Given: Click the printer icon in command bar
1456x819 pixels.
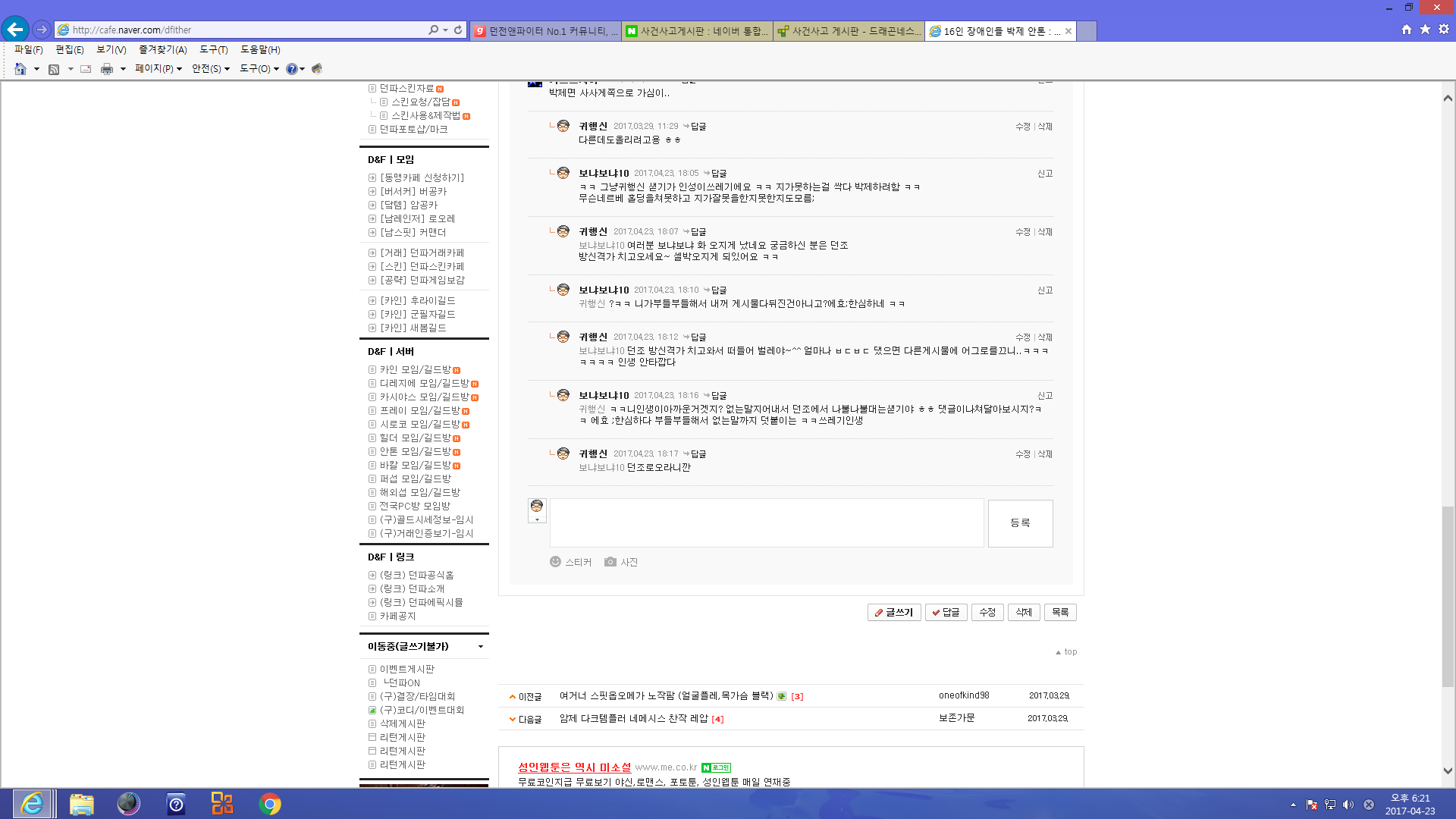Looking at the screenshot, I should [107, 69].
